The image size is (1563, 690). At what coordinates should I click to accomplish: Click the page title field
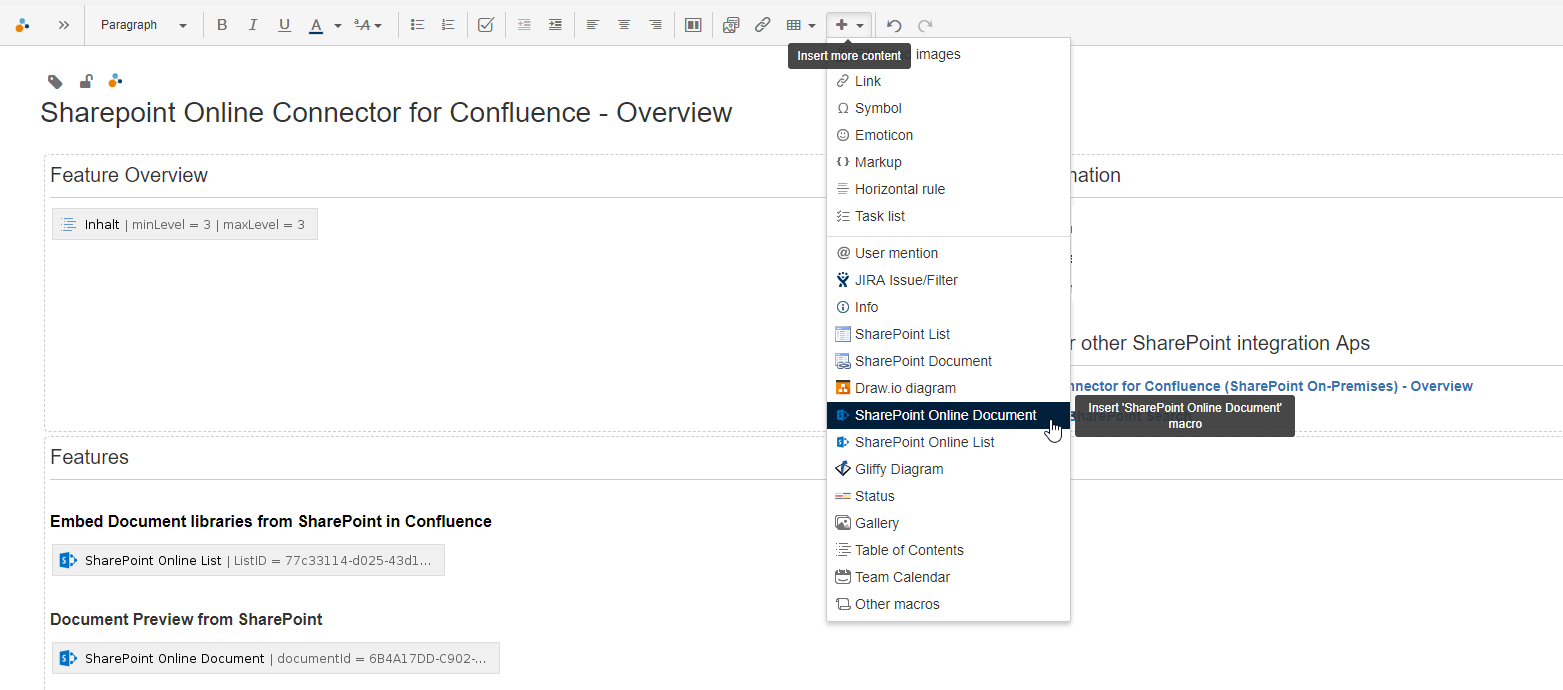tap(386, 112)
